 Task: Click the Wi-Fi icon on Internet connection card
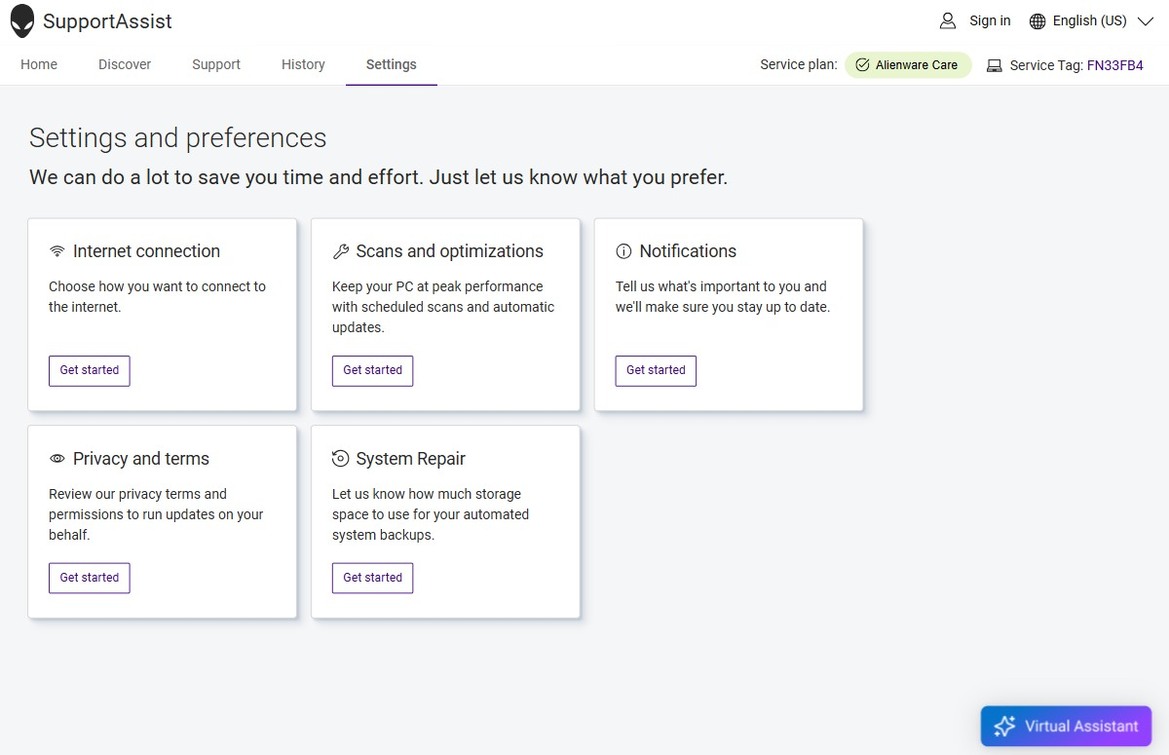coord(57,252)
